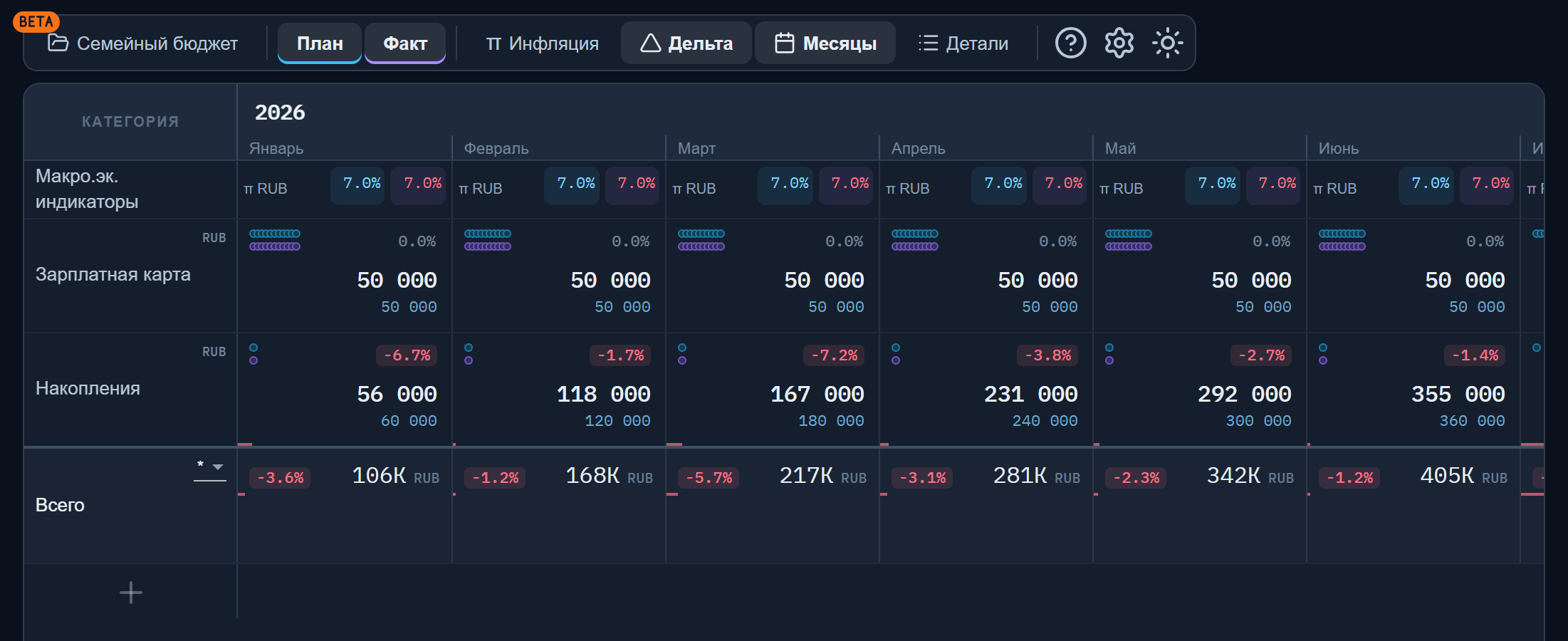This screenshot has width=1568, height=641.
Task: Add a new category with plus icon
Action: click(131, 593)
